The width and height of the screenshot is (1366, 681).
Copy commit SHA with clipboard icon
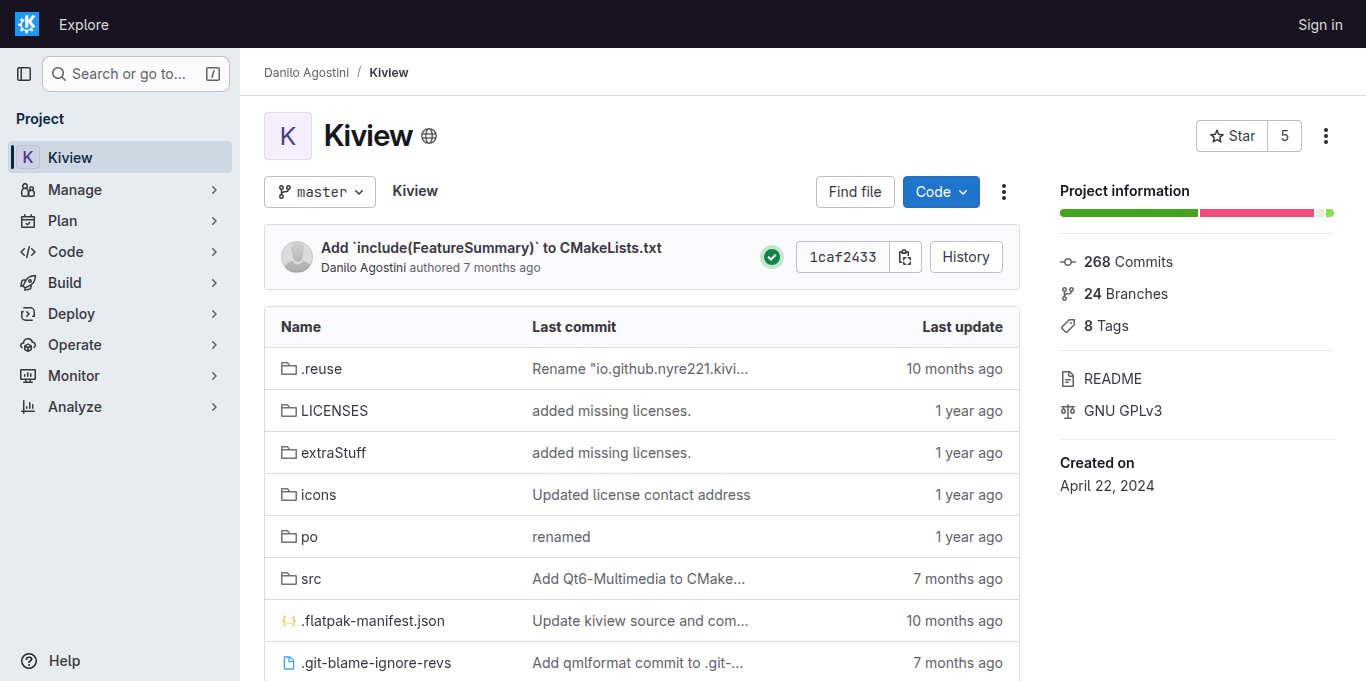click(905, 257)
